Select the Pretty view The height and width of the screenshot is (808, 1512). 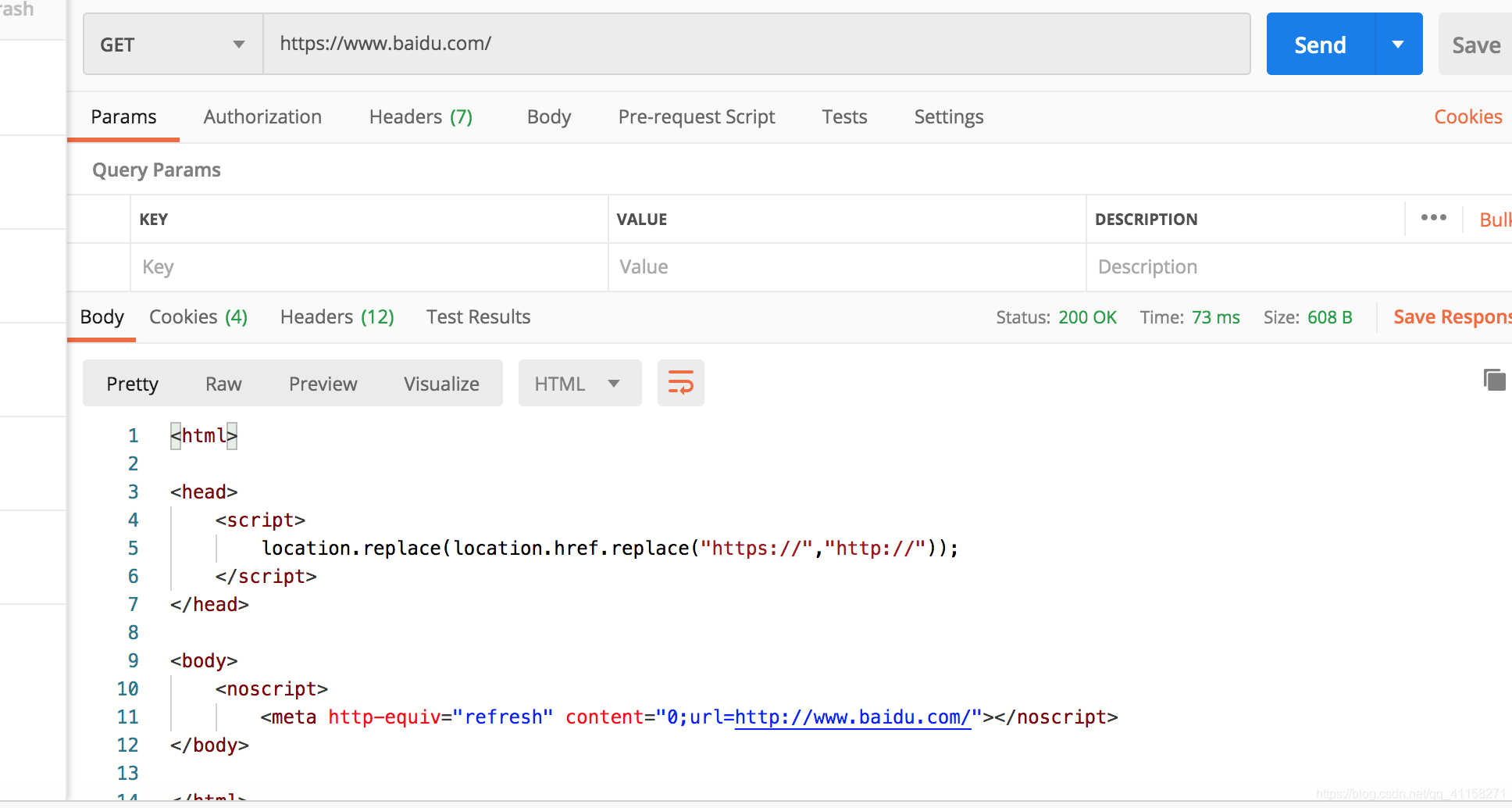tap(132, 384)
